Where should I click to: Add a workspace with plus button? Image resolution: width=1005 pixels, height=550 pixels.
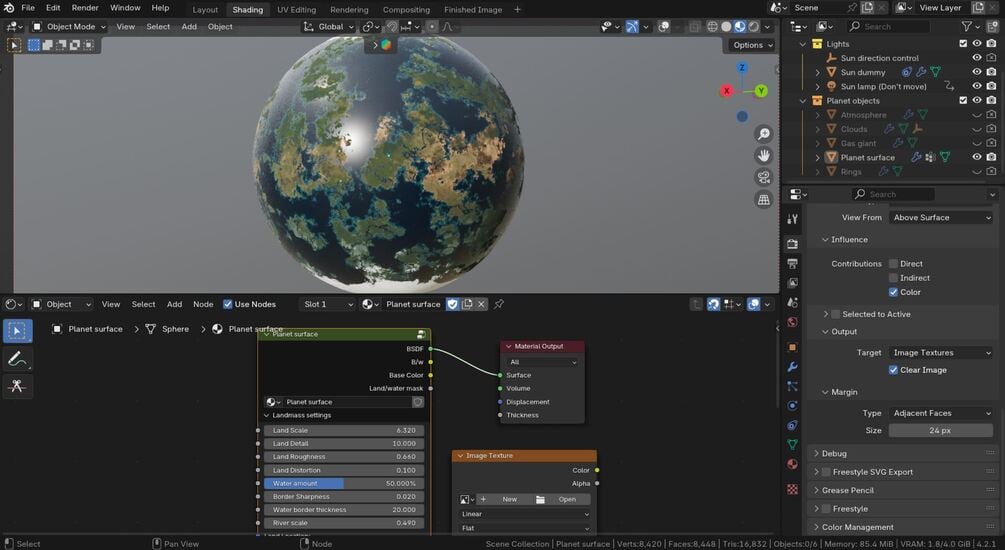[517, 10]
